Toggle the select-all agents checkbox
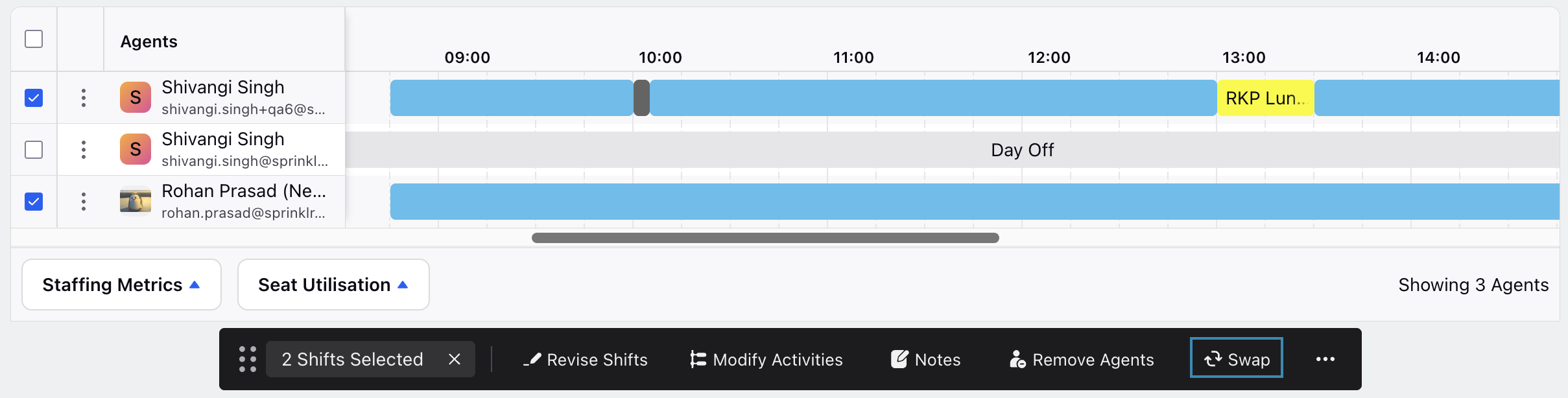 click(34, 39)
